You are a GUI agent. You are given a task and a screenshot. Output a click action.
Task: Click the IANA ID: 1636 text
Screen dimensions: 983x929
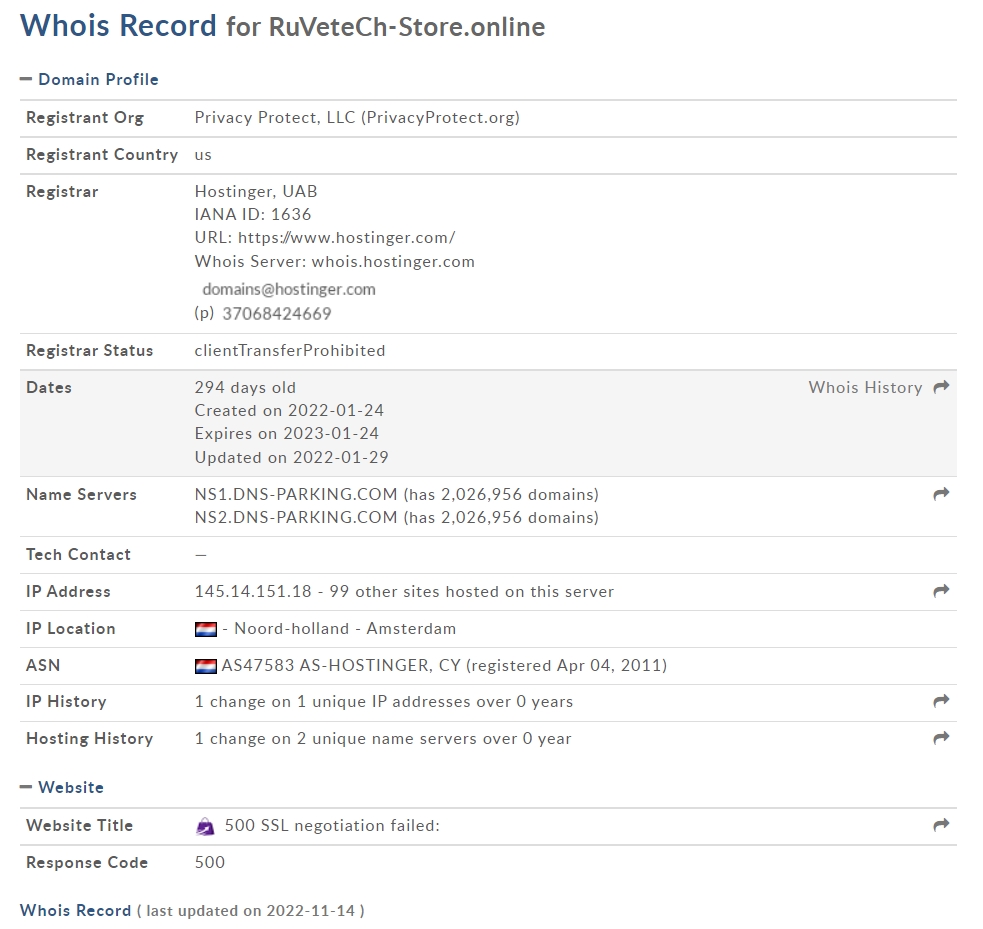(x=253, y=214)
